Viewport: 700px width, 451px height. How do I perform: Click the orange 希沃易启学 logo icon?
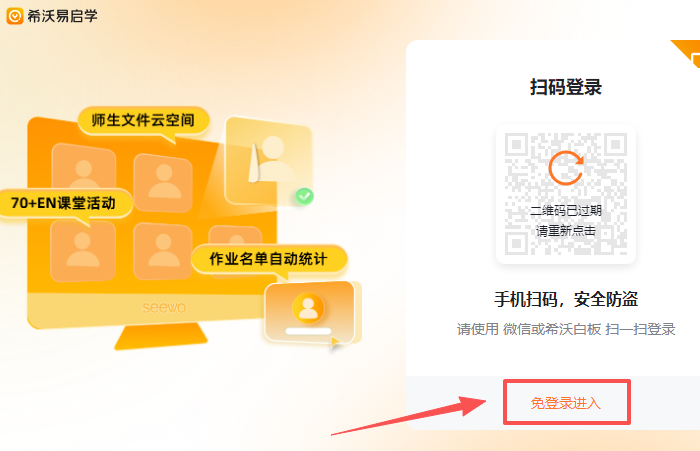click(x=15, y=16)
